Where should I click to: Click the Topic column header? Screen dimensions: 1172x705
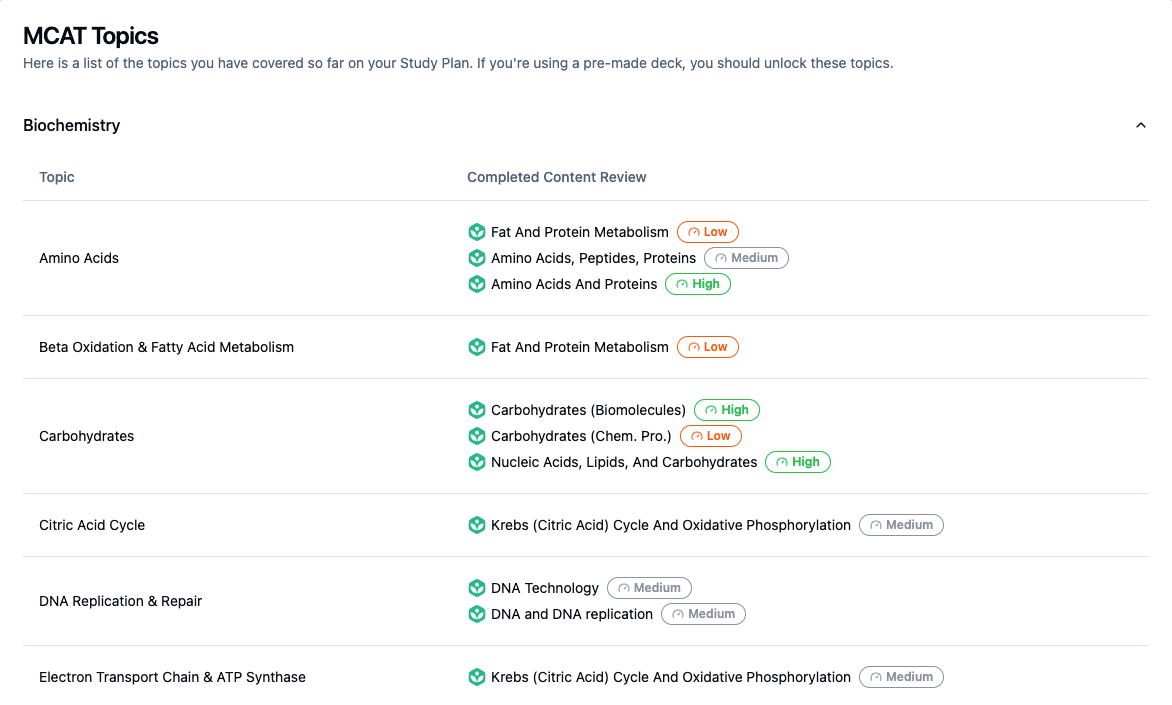(x=56, y=177)
